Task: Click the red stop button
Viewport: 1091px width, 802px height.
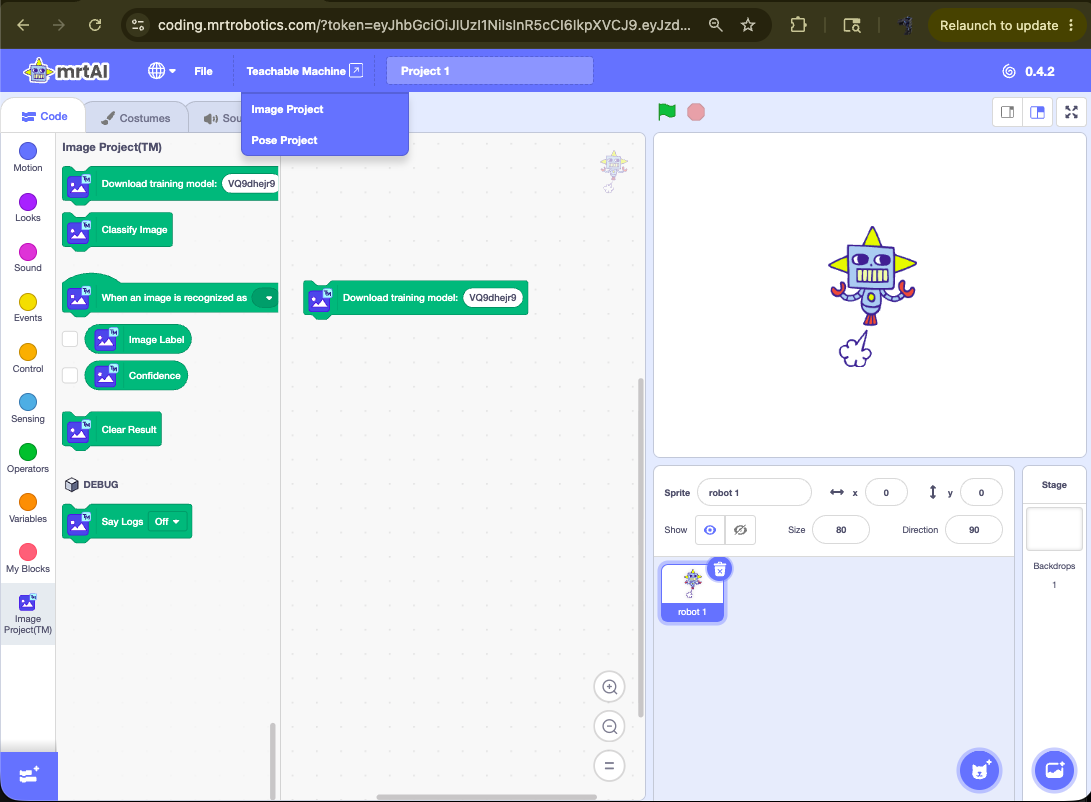Action: coord(696,112)
